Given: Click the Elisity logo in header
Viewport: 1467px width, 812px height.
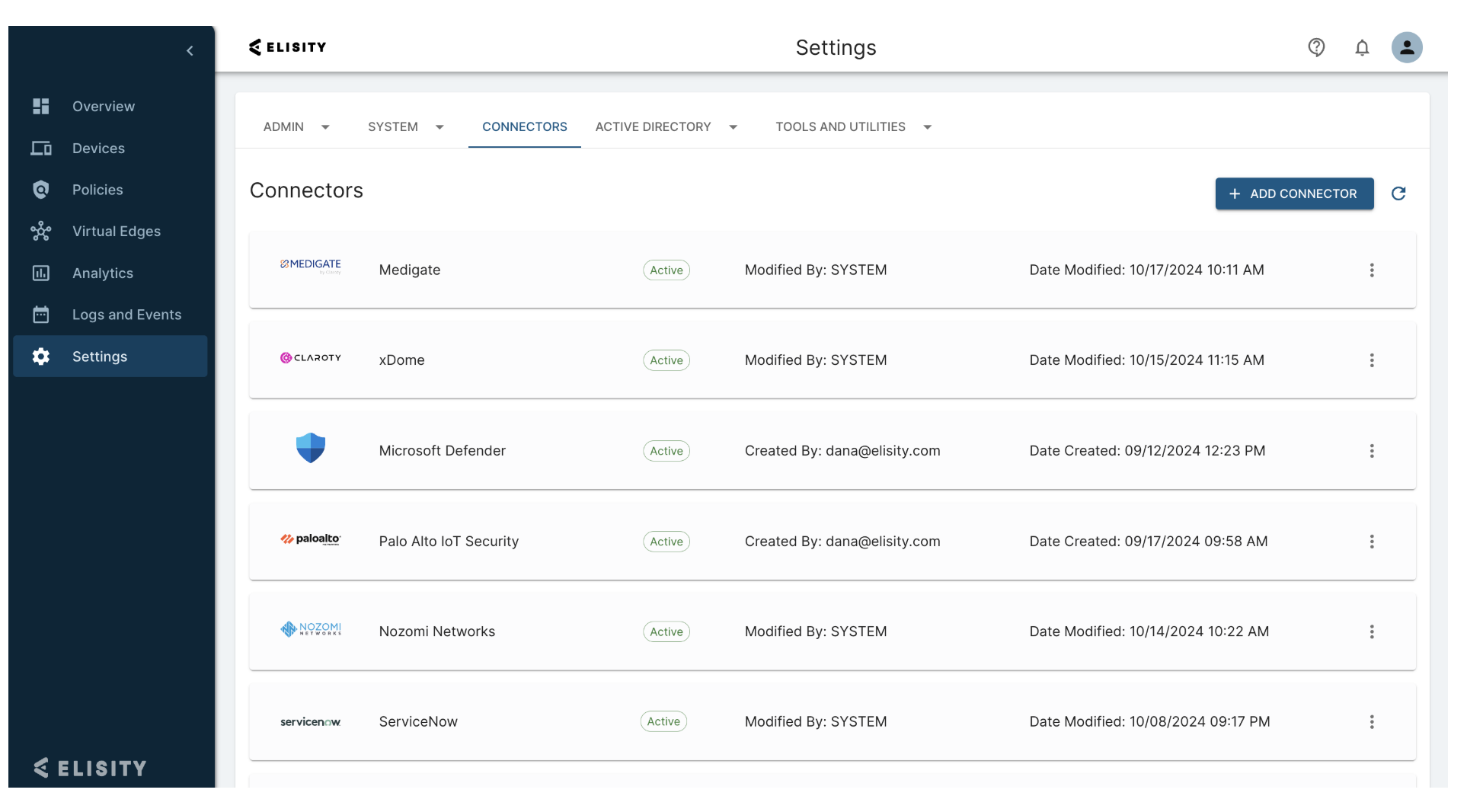Looking at the screenshot, I should (x=287, y=47).
